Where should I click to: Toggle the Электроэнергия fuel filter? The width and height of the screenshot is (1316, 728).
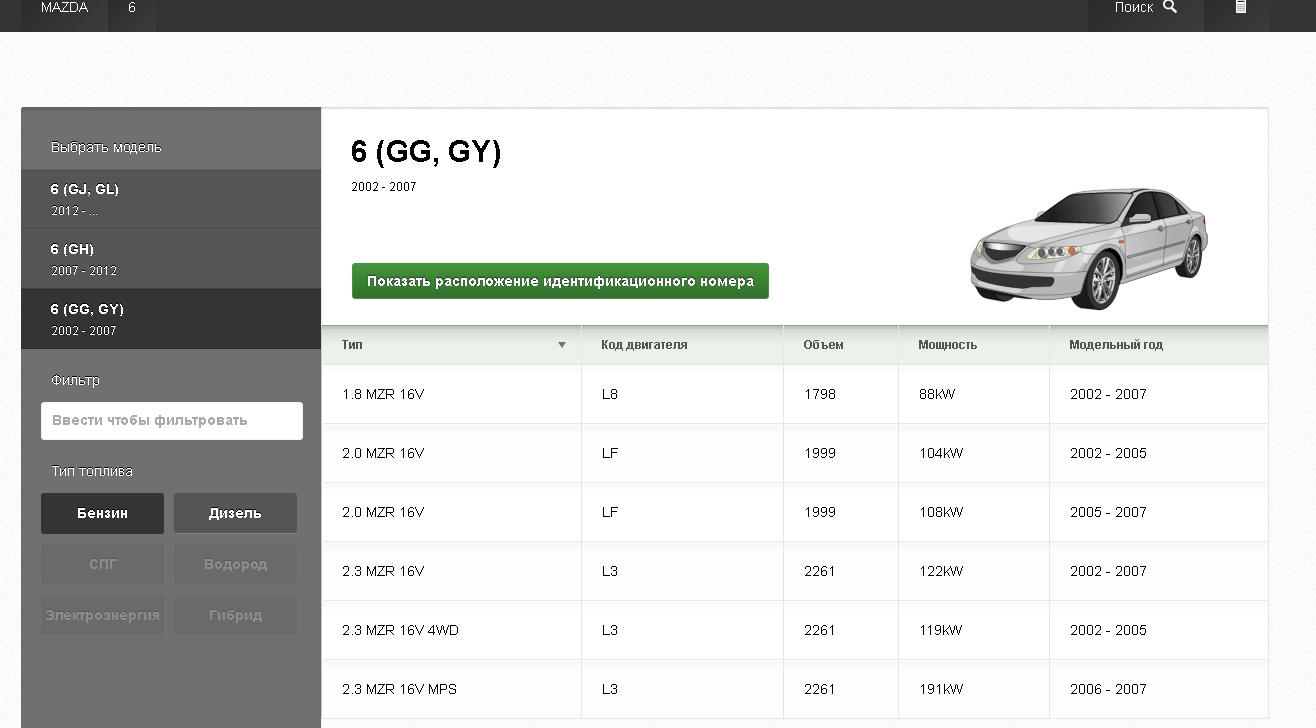click(x=103, y=615)
